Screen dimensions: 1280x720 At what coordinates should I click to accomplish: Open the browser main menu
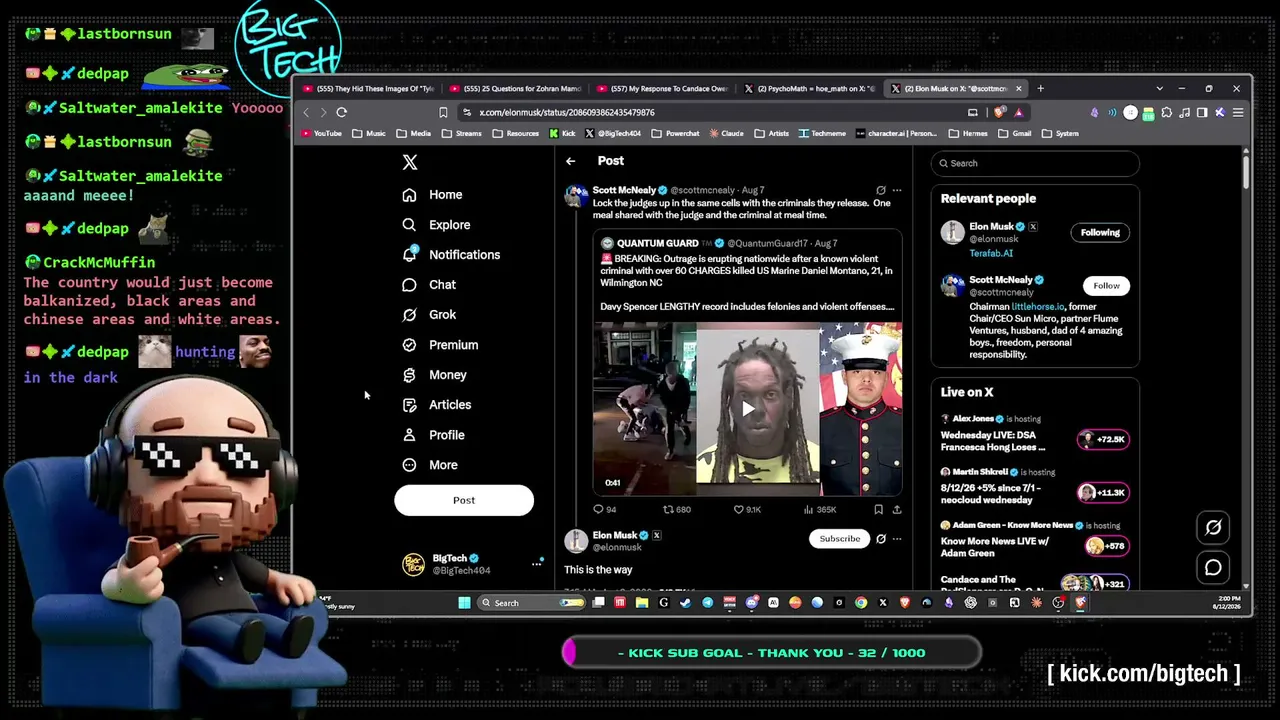click(1238, 112)
